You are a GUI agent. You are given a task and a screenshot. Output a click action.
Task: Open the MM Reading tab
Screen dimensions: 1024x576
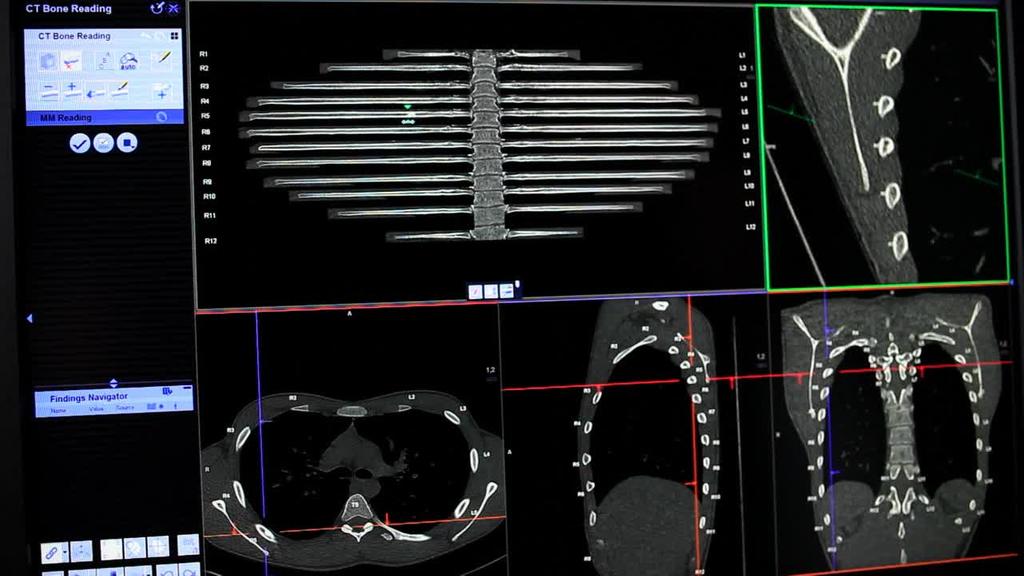click(66, 117)
